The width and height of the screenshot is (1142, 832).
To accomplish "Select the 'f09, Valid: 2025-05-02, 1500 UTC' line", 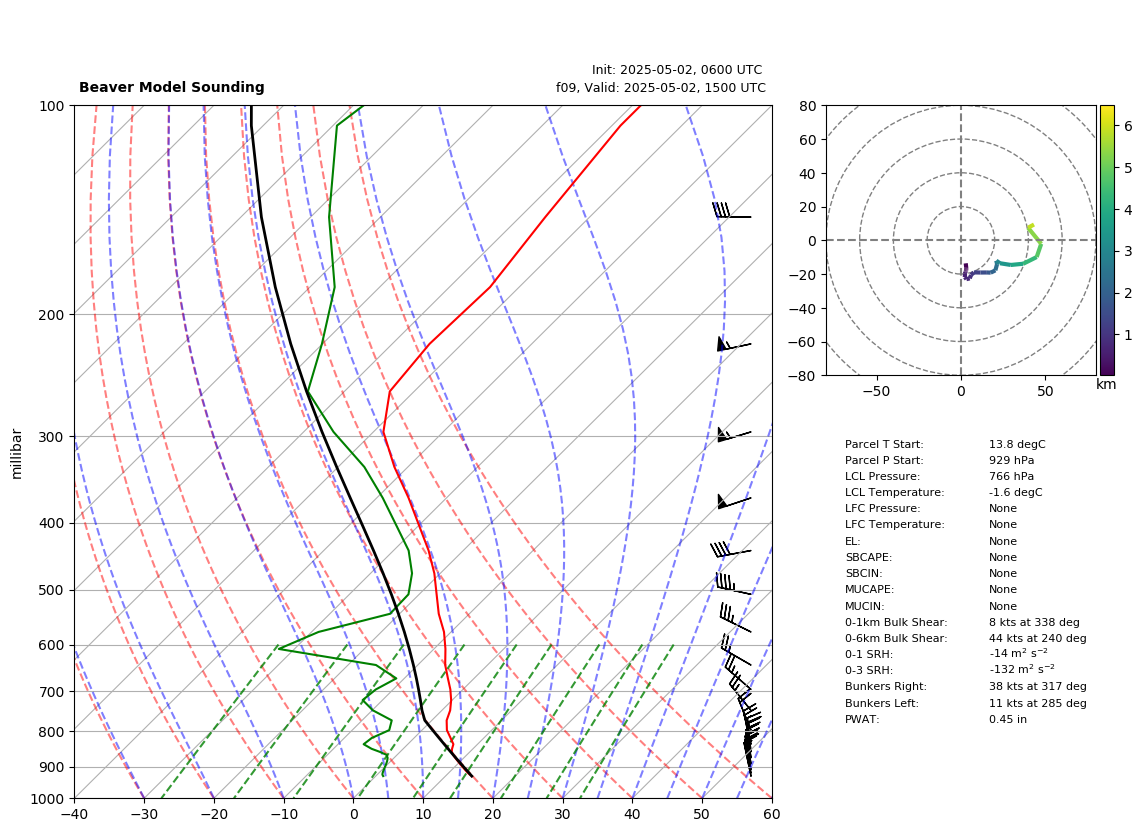I will [x=661, y=87].
